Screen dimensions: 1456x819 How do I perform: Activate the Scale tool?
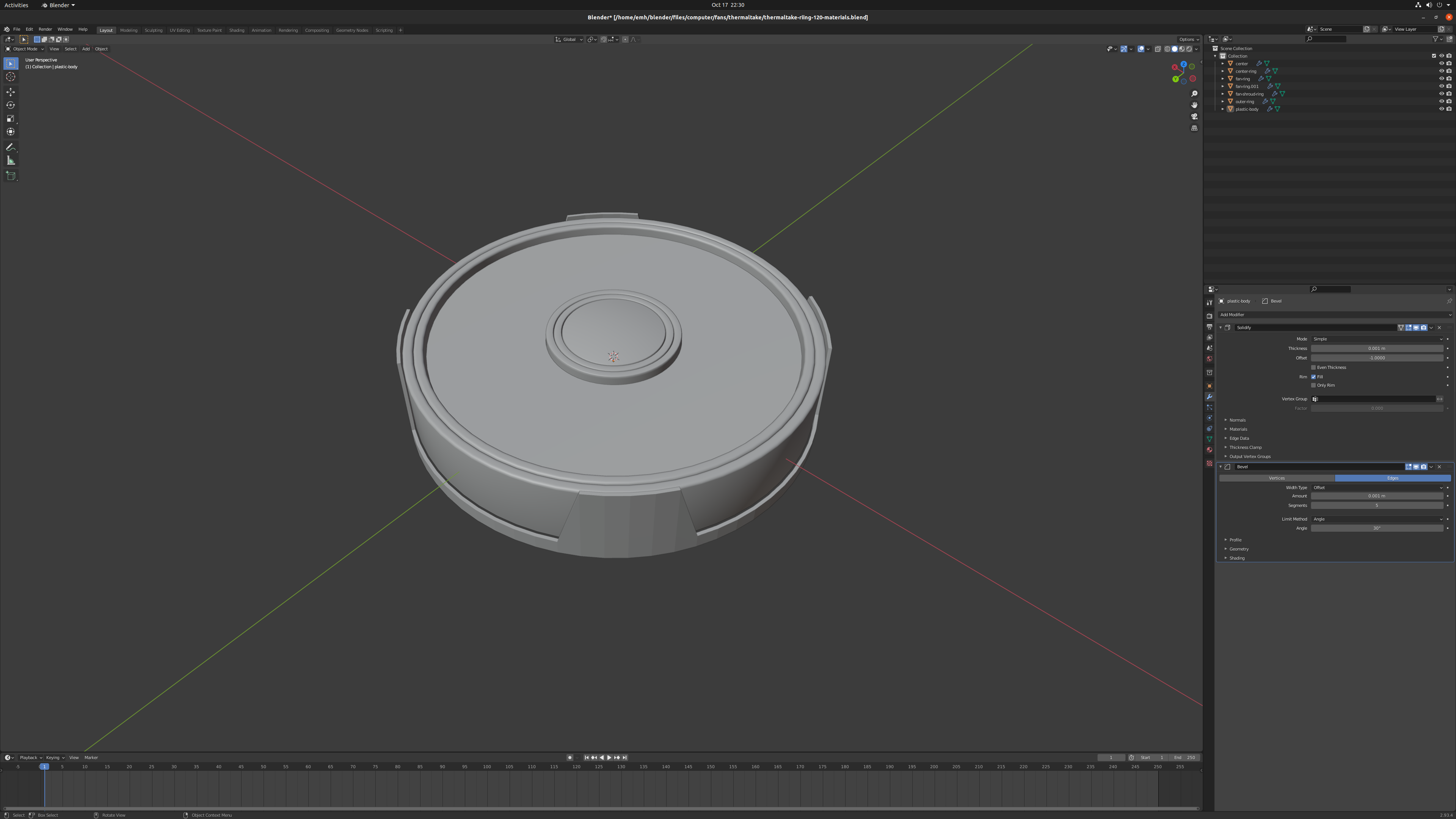[11, 119]
